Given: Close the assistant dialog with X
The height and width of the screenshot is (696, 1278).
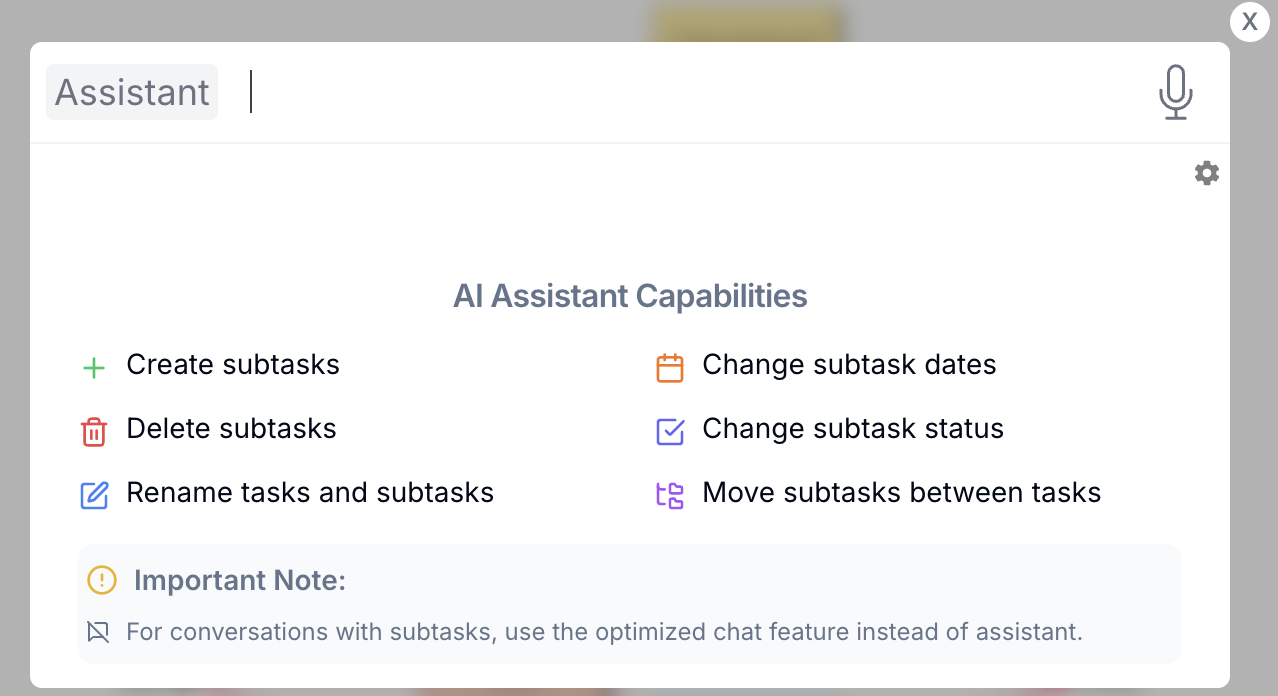Looking at the screenshot, I should tap(1249, 21).
